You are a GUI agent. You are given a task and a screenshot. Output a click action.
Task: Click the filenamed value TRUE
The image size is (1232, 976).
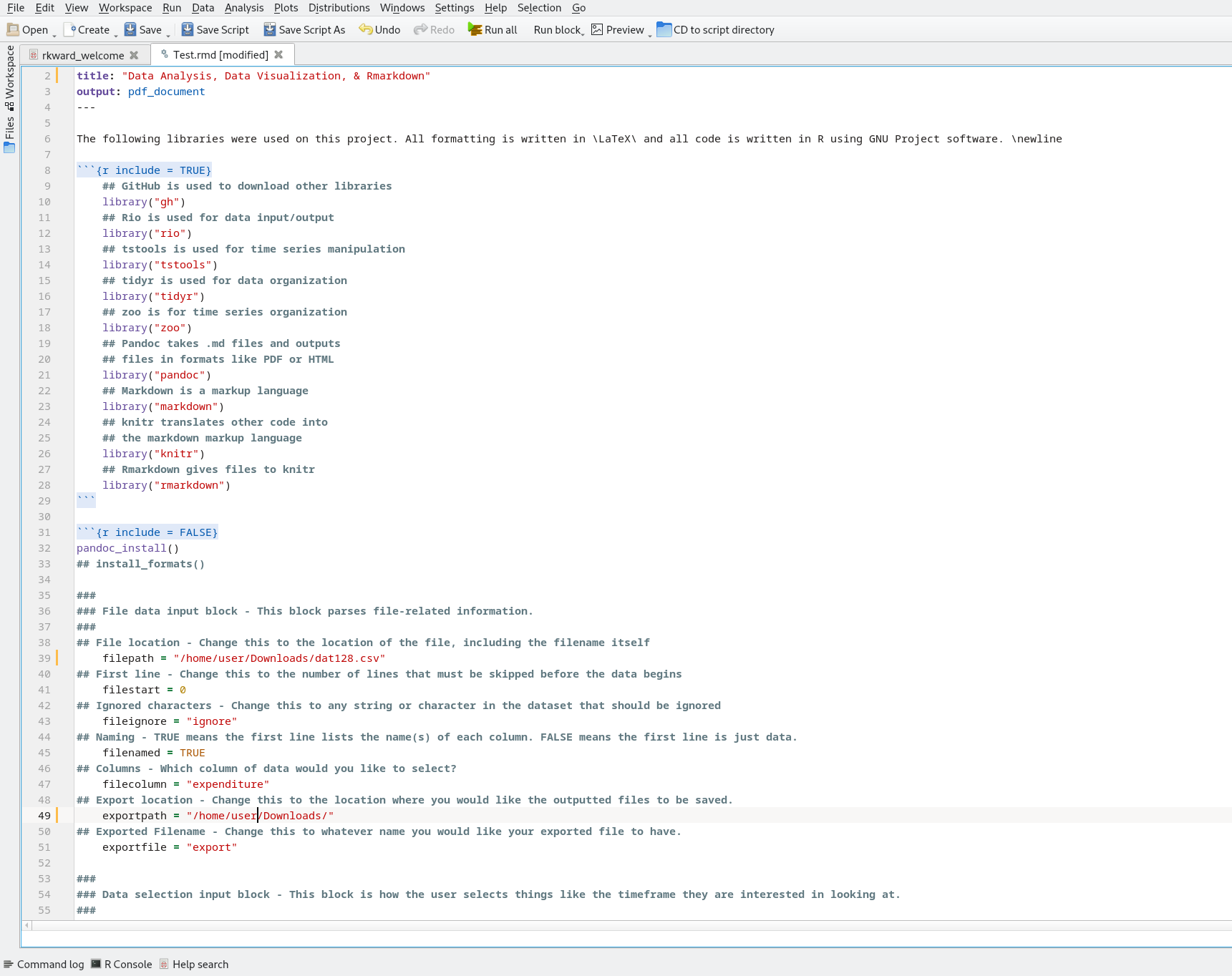point(193,753)
